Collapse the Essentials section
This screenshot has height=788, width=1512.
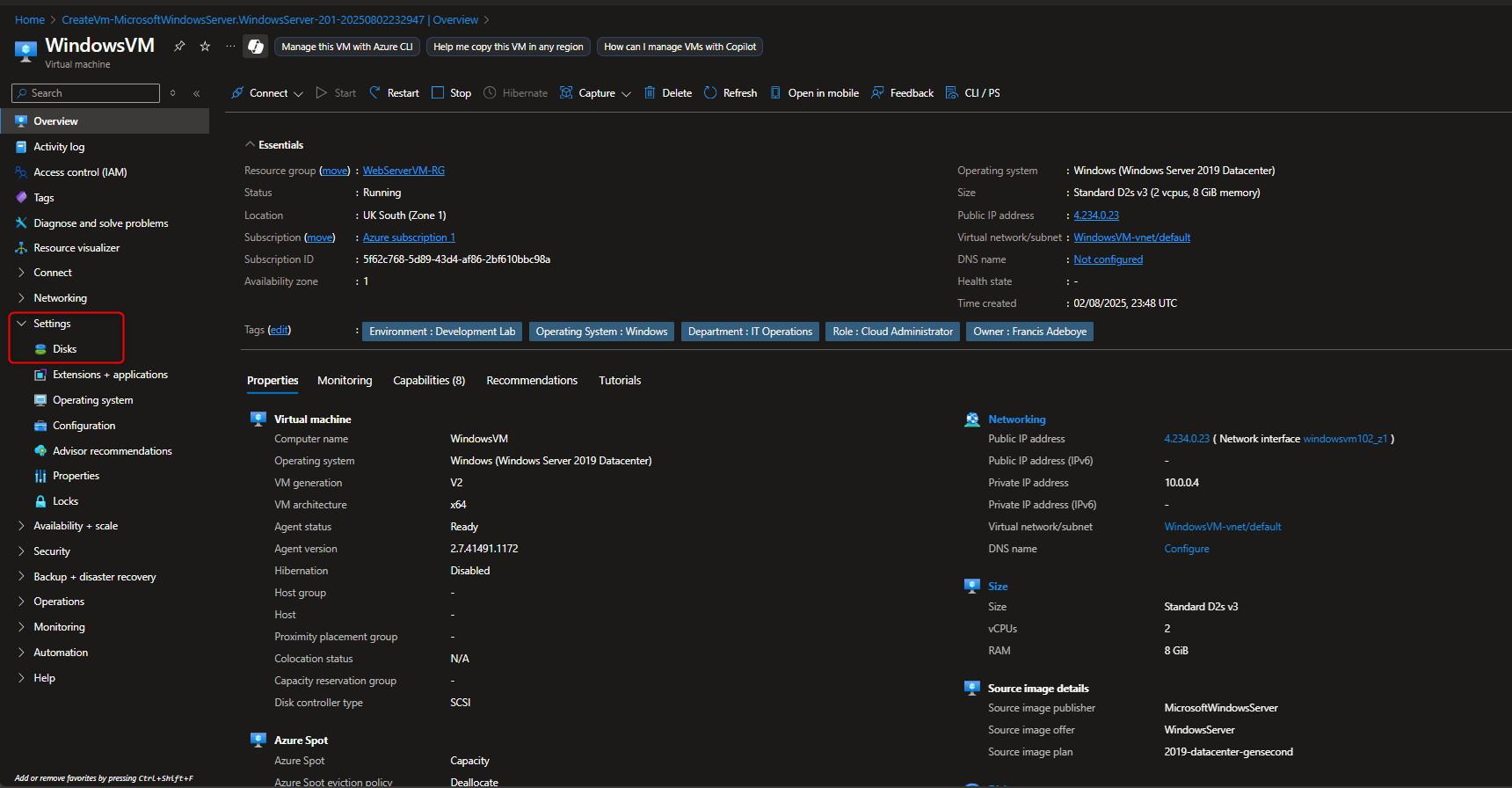274,145
